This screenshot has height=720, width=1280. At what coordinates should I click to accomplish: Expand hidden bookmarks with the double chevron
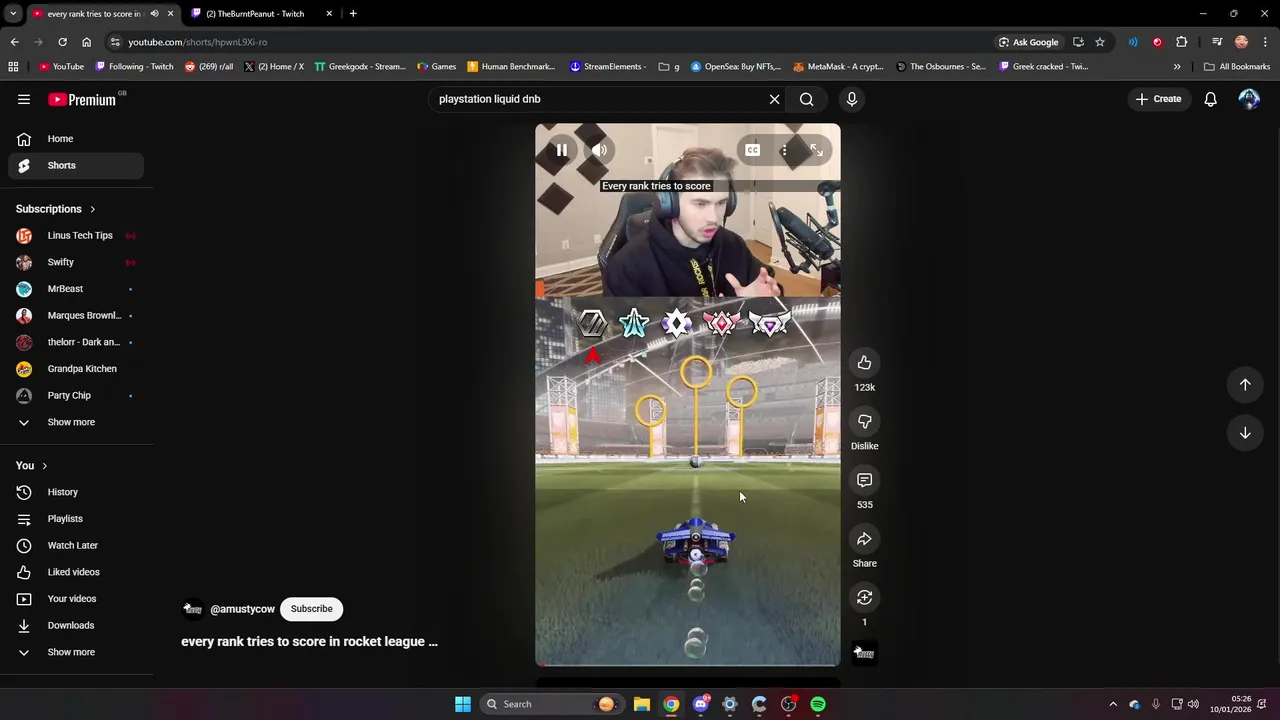(1177, 67)
